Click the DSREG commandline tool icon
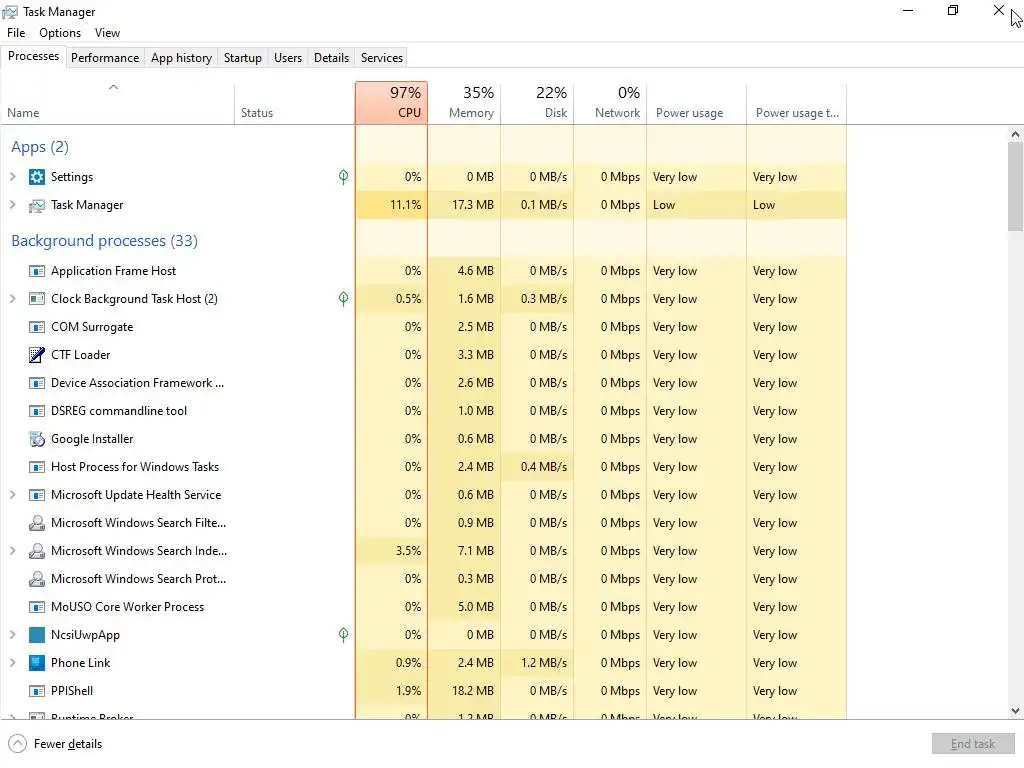 tap(37, 411)
